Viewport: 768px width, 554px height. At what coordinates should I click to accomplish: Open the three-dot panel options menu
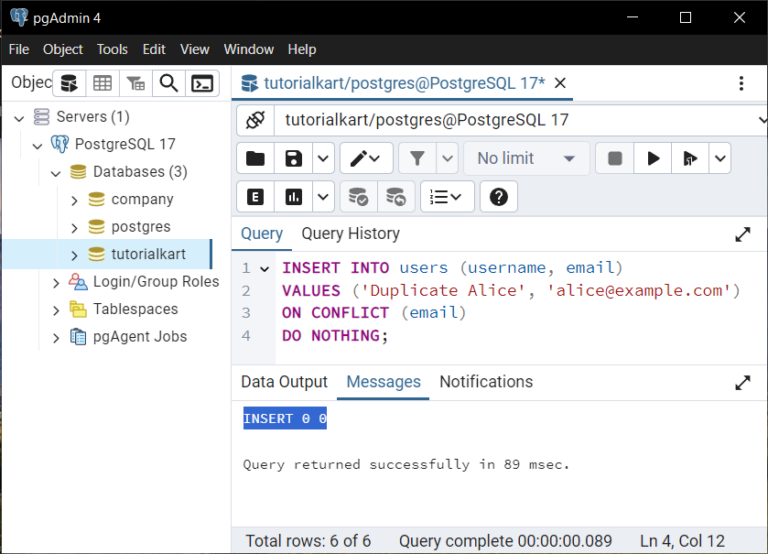[741, 83]
